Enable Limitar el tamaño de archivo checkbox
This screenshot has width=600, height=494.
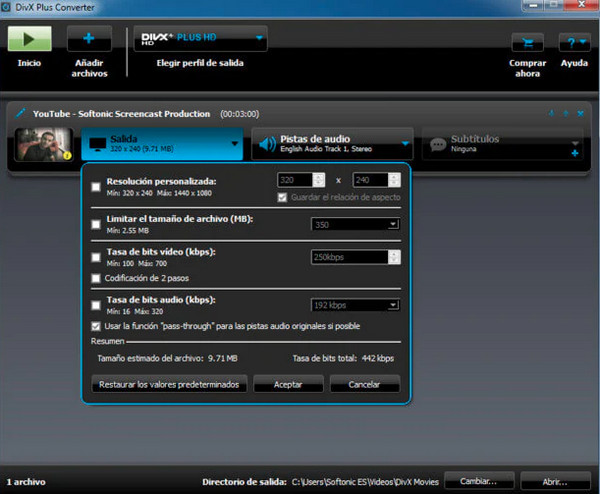(x=96, y=224)
